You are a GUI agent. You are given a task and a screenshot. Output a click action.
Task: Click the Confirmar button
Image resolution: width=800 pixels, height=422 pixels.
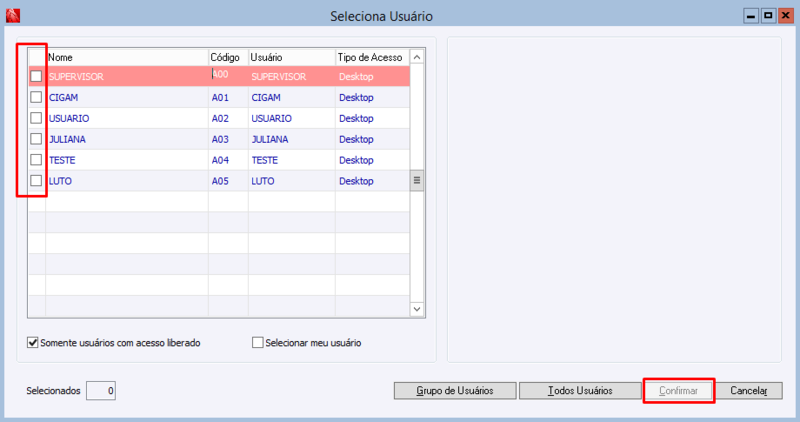679,391
